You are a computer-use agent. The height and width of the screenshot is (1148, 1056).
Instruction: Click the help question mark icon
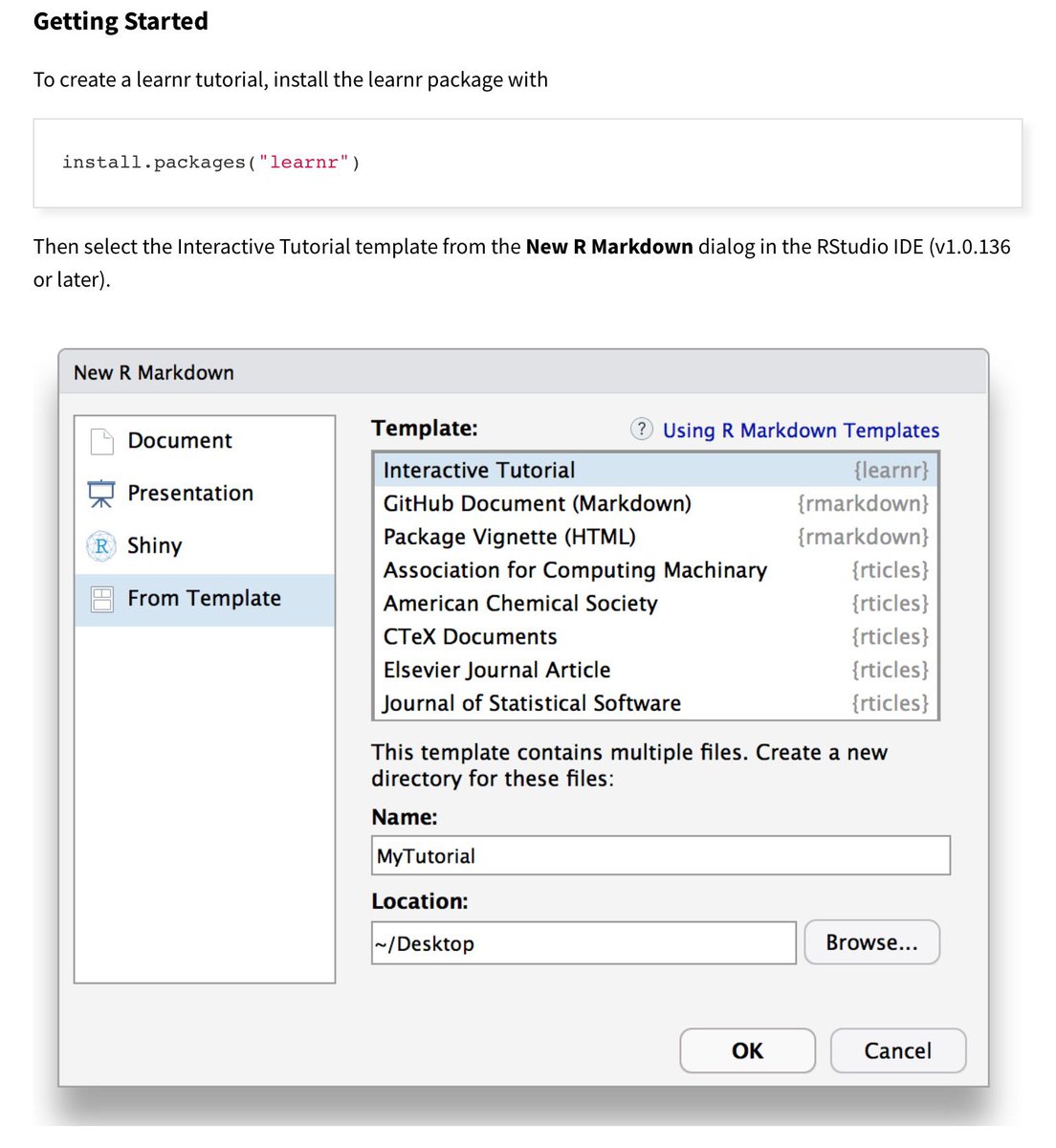point(642,430)
